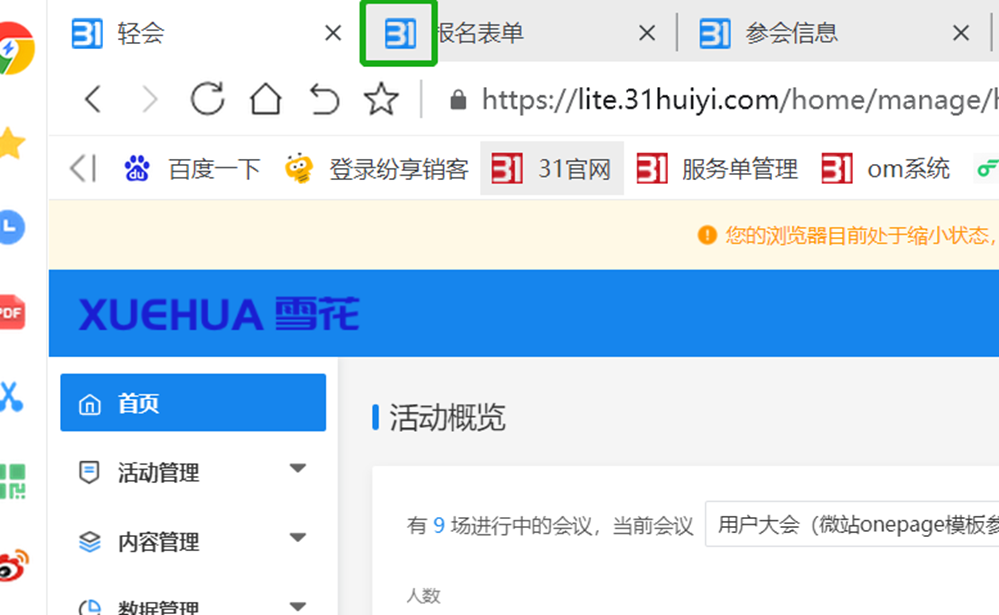Go to browser home page icon
The height and width of the screenshot is (615, 999).
[265, 99]
